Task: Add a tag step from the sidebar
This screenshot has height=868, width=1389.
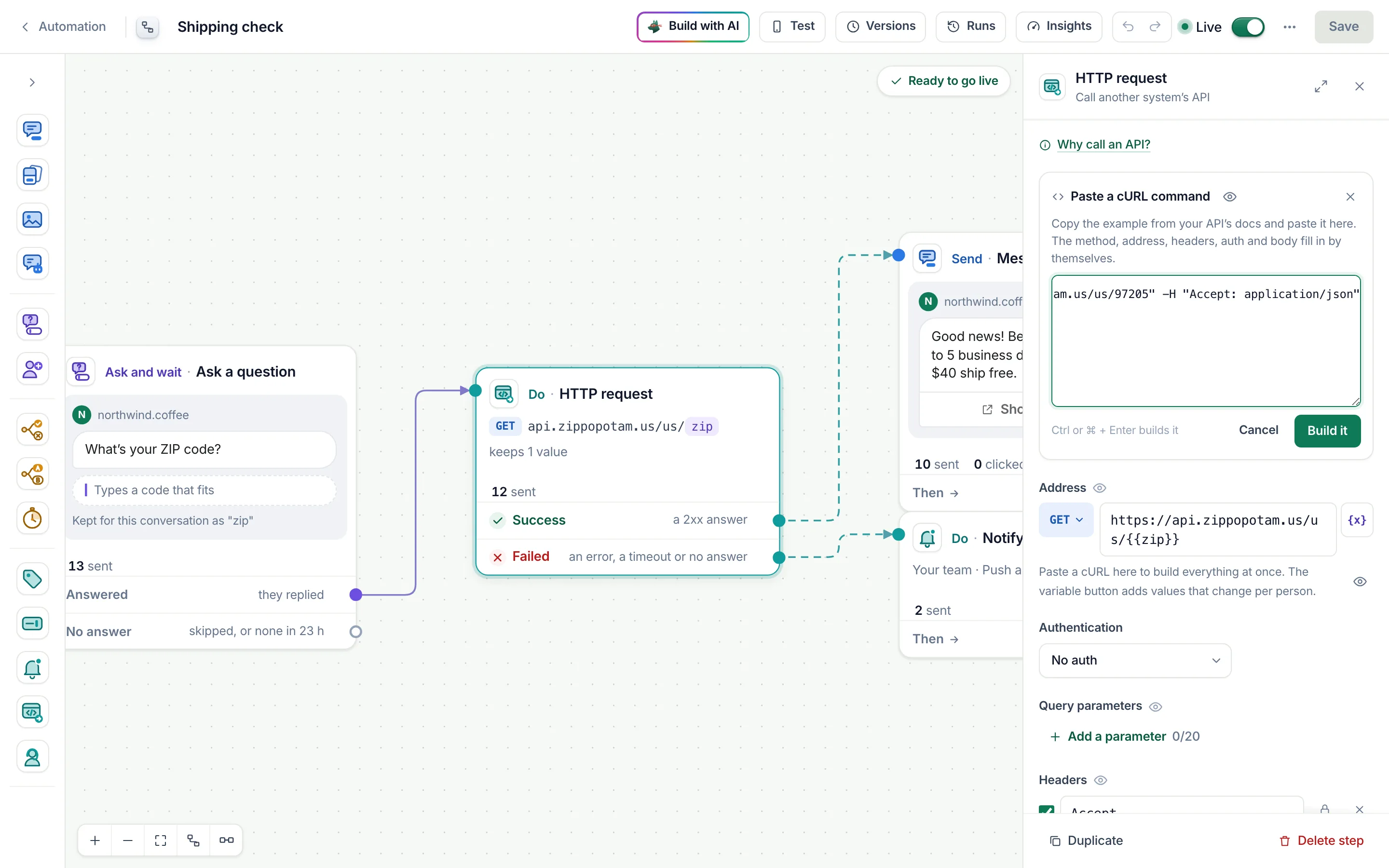Action: pyautogui.click(x=32, y=579)
